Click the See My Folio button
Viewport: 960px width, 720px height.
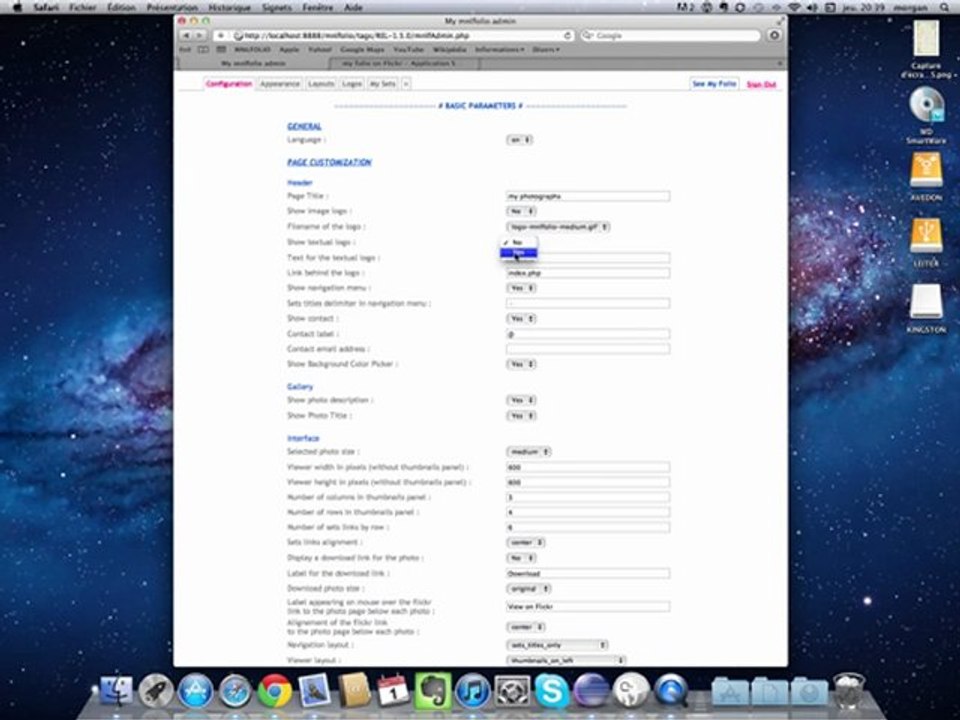(x=714, y=84)
